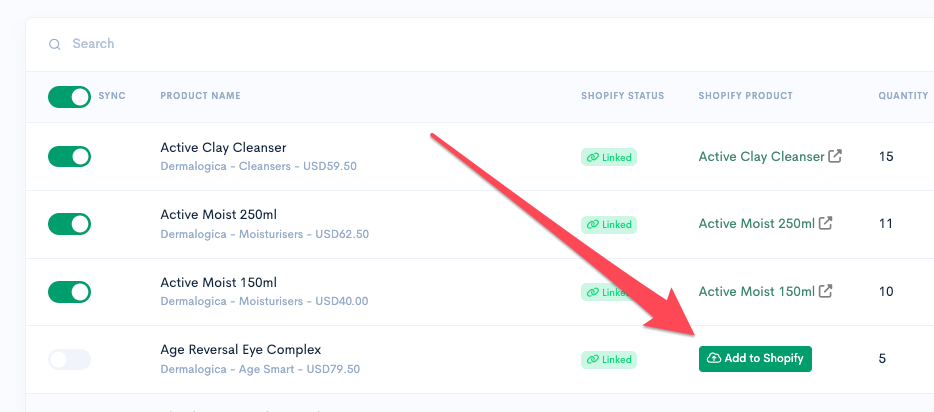Viewport: 934px width, 412px height.
Task: Toggle the master Sync switch in header
Action: tap(69, 97)
